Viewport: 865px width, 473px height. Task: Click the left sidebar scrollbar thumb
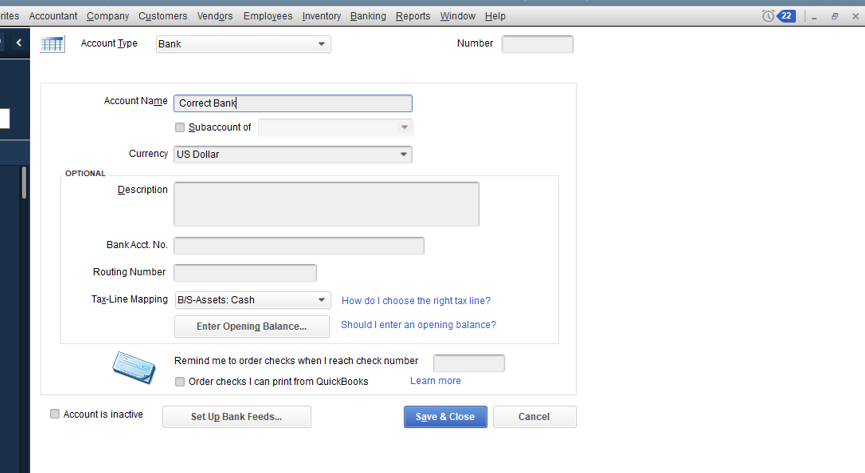[24, 183]
